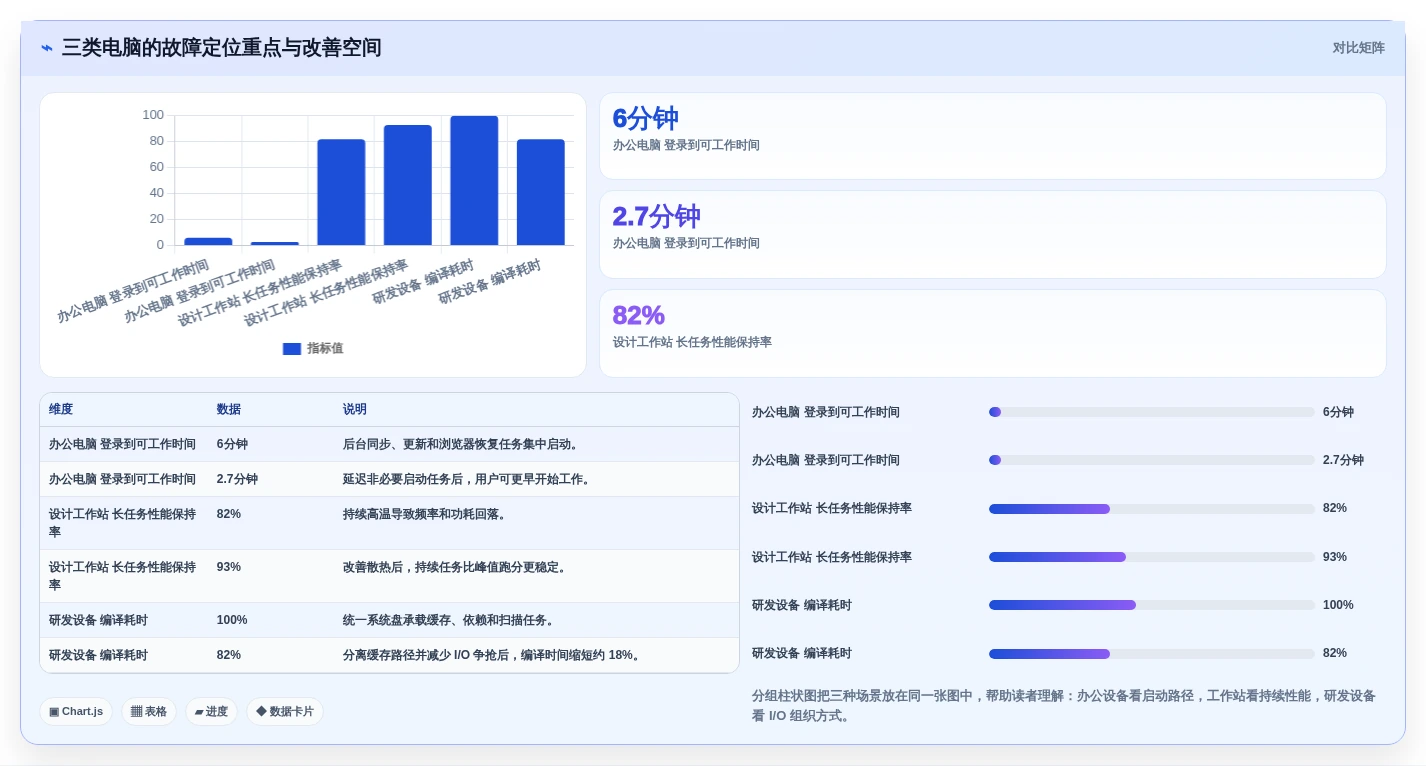Click the progress bar in the 100% row
The height and width of the screenshot is (766, 1426).
[x=1151, y=605]
